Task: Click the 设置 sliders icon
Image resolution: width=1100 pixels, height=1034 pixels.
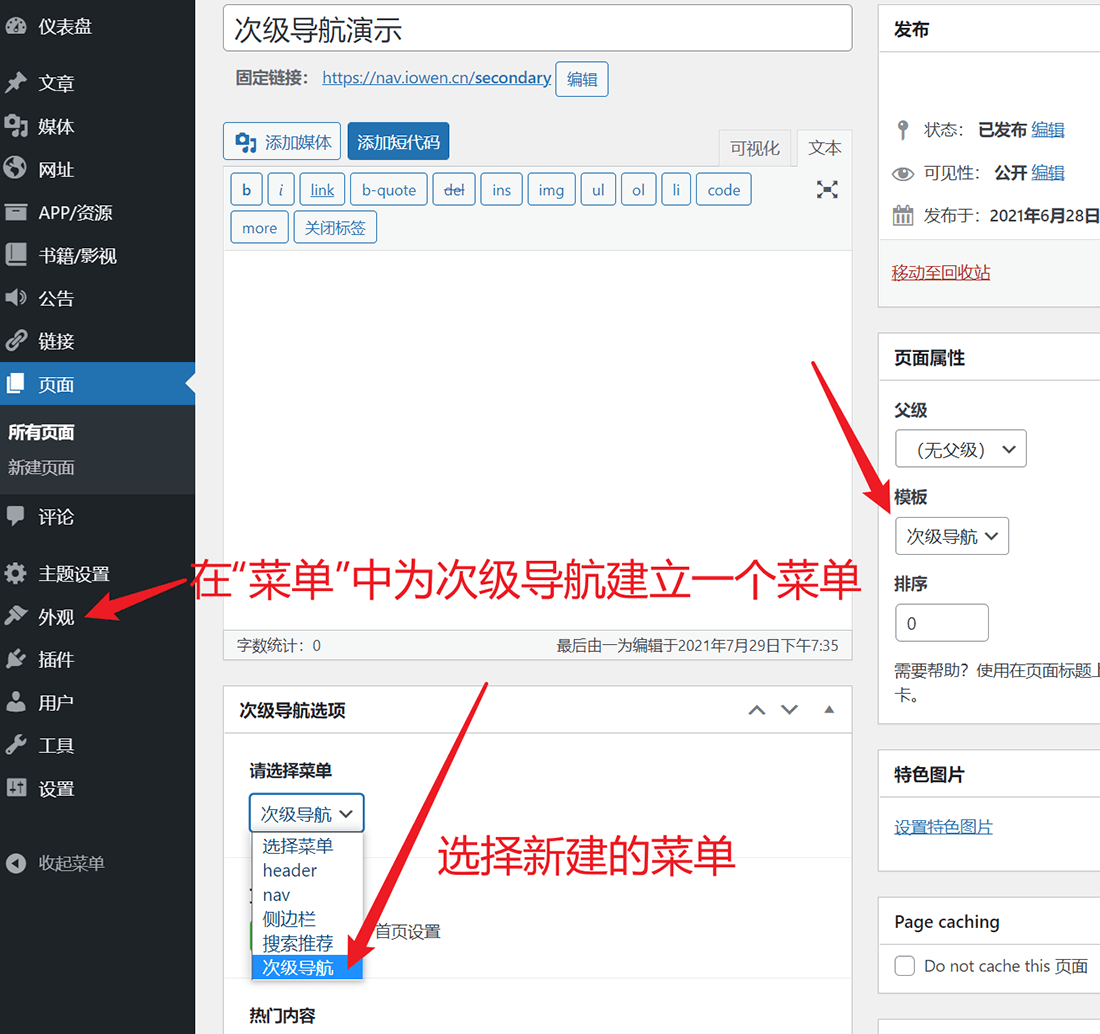Action: [15, 788]
